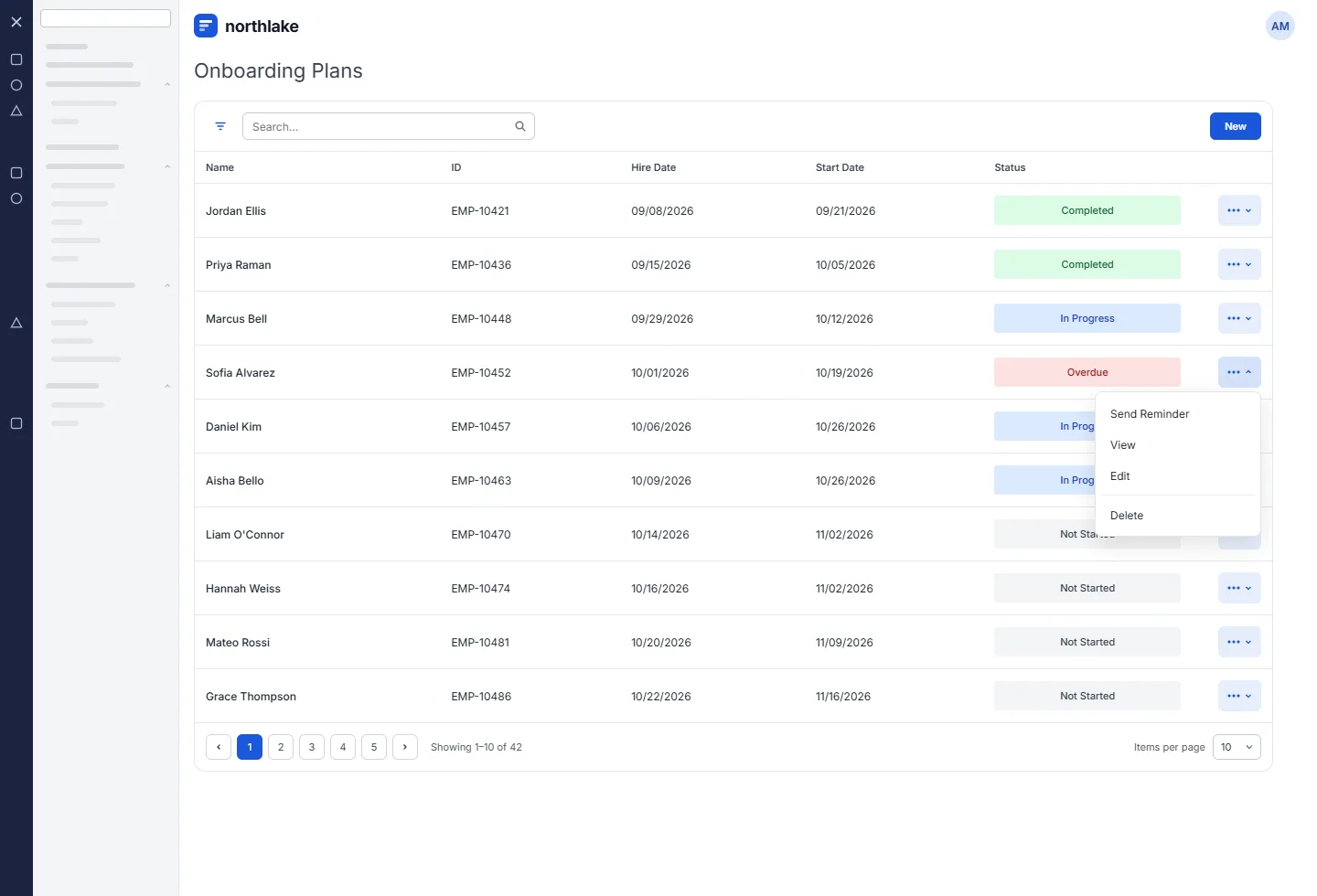Click the Jordan Ellis name cell
The image size is (1317, 896).
236,210
